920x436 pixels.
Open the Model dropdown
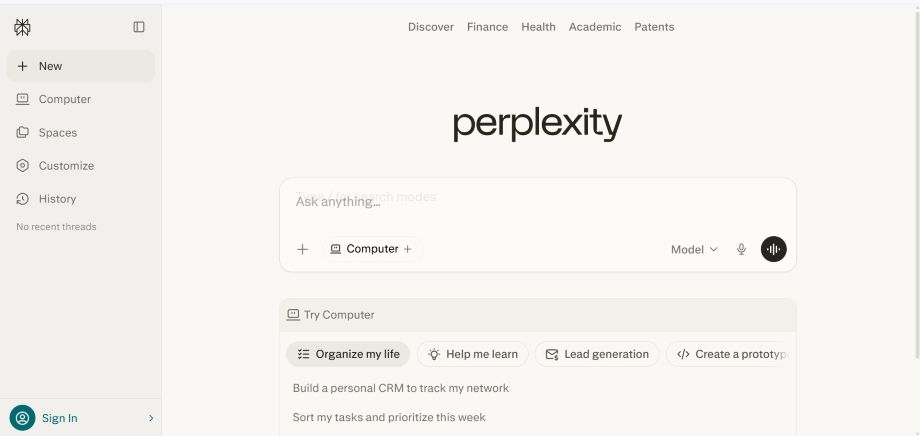[694, 250]
